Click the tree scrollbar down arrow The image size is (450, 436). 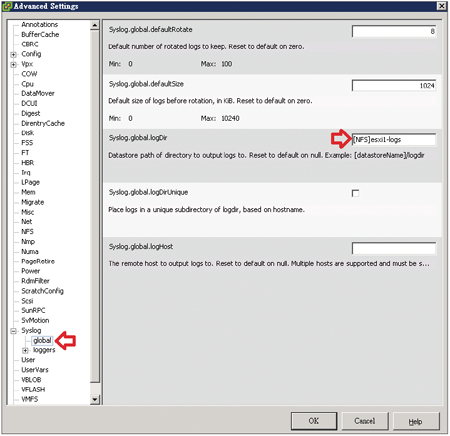pos(95,399)
